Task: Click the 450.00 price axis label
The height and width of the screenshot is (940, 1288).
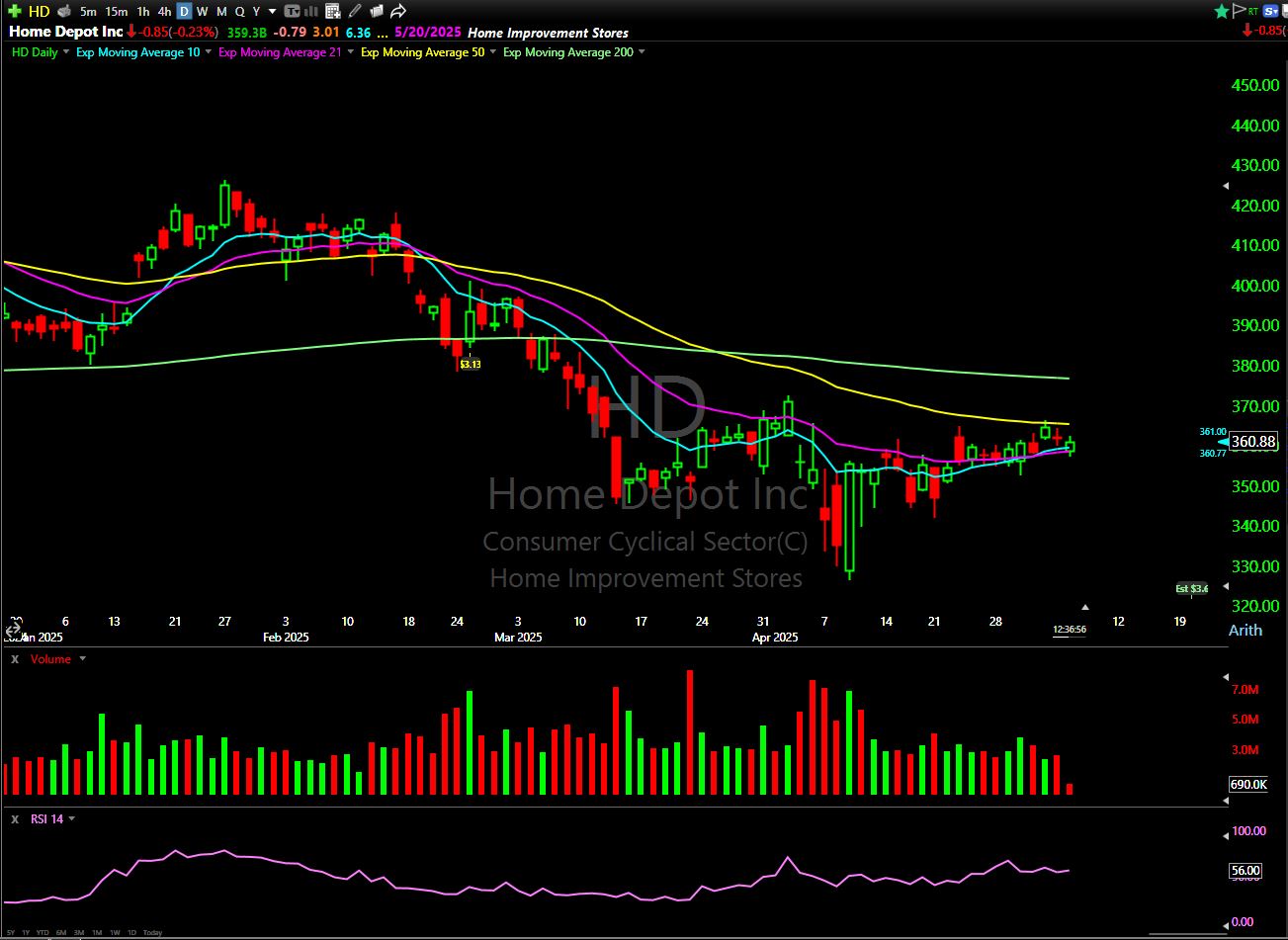Action: click(1255, 85)
